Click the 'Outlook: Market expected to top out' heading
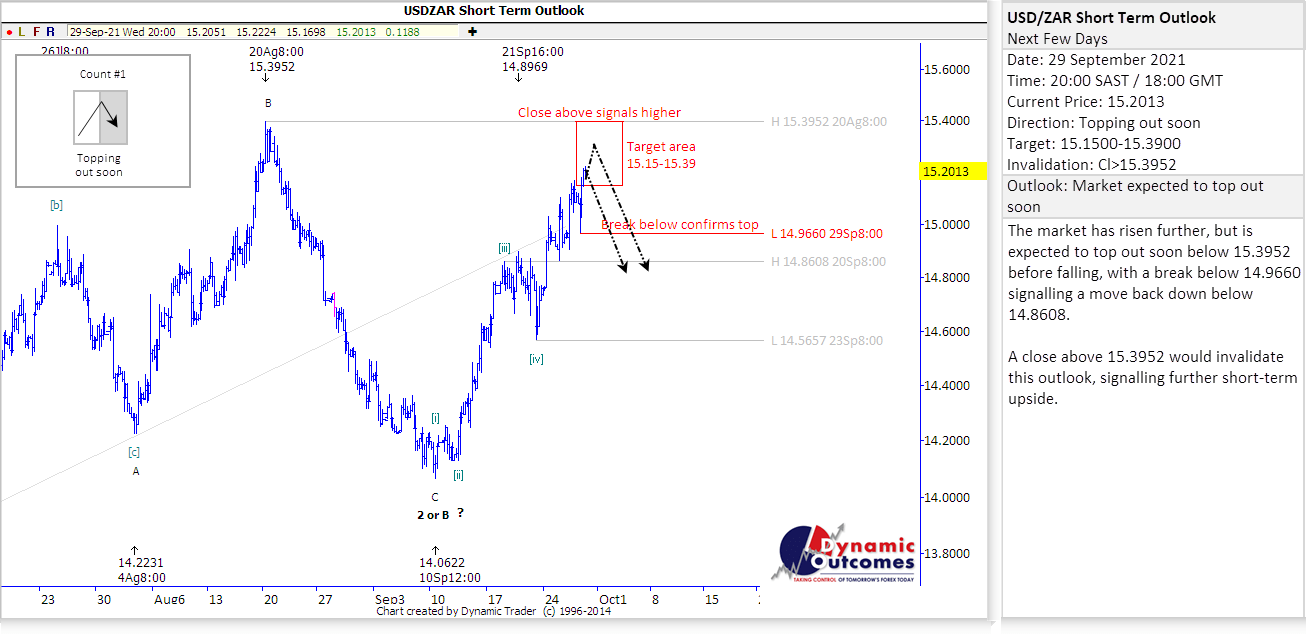1306x634 pixels. click(x=1136, y=186)
